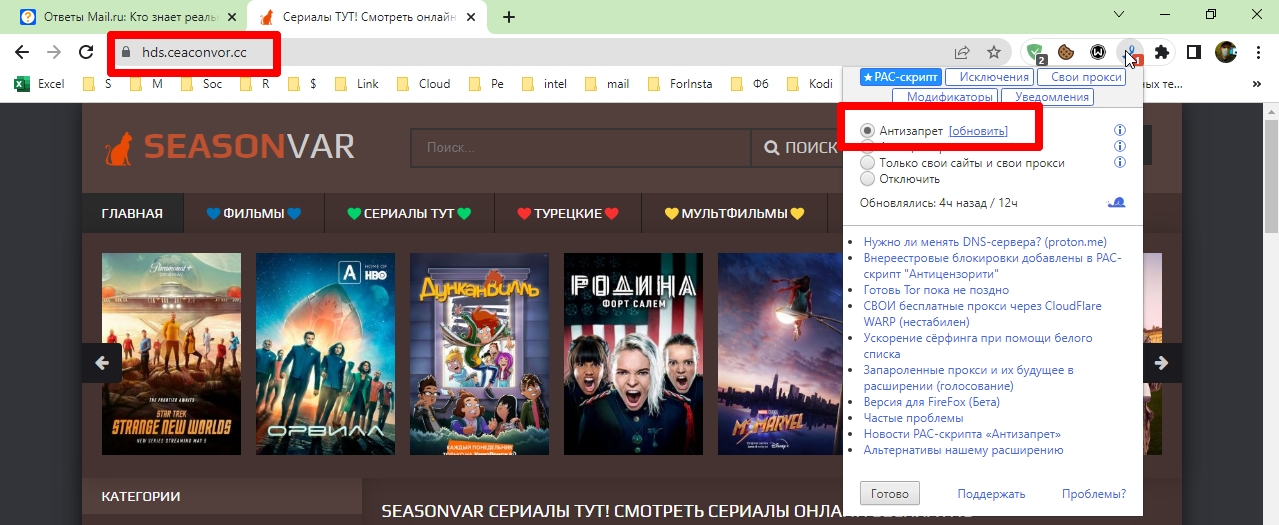Open the Chrome profile avatar
1279x525 pixels.
click(x=1226, y=52)
